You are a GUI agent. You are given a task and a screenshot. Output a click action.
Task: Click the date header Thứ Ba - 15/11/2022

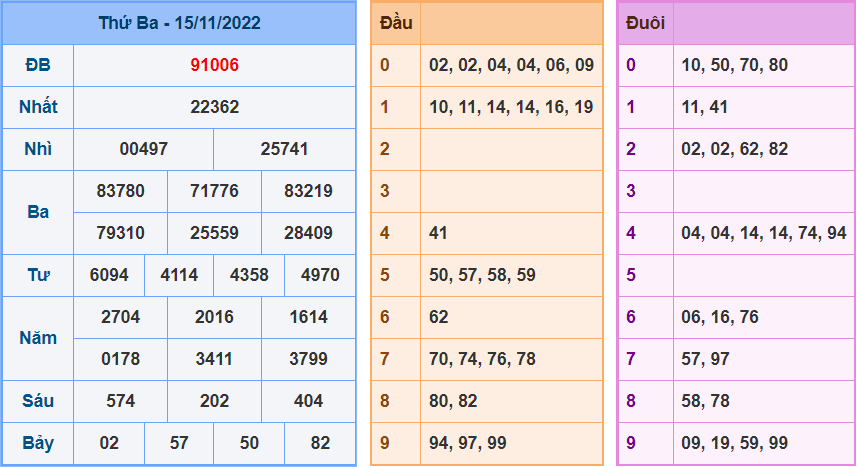179,23
